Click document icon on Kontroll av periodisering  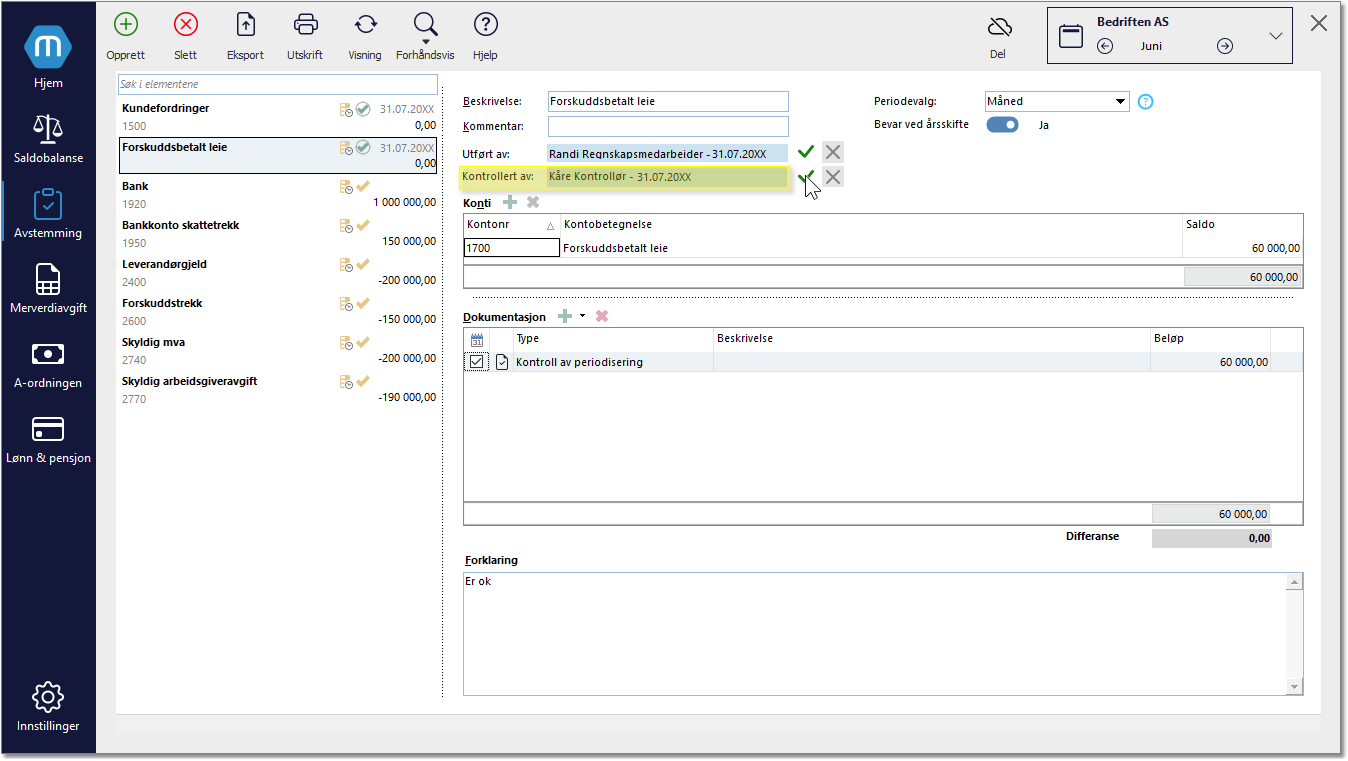point(502,362)
